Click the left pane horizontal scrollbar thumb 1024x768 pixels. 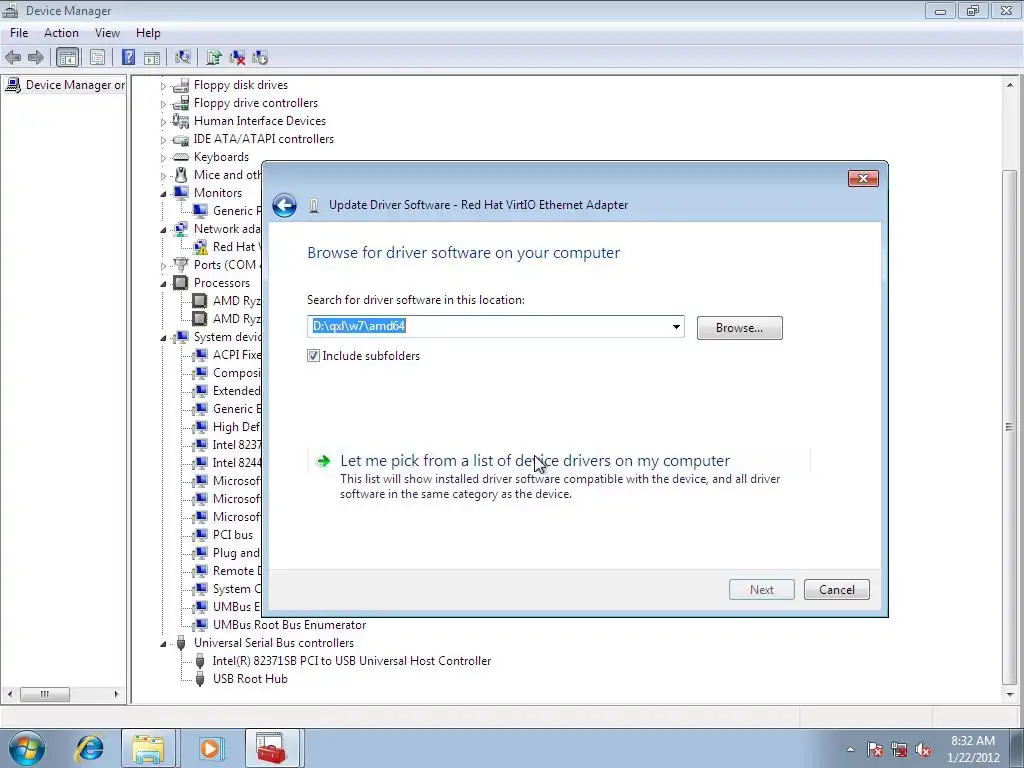[x=44, y=694]
